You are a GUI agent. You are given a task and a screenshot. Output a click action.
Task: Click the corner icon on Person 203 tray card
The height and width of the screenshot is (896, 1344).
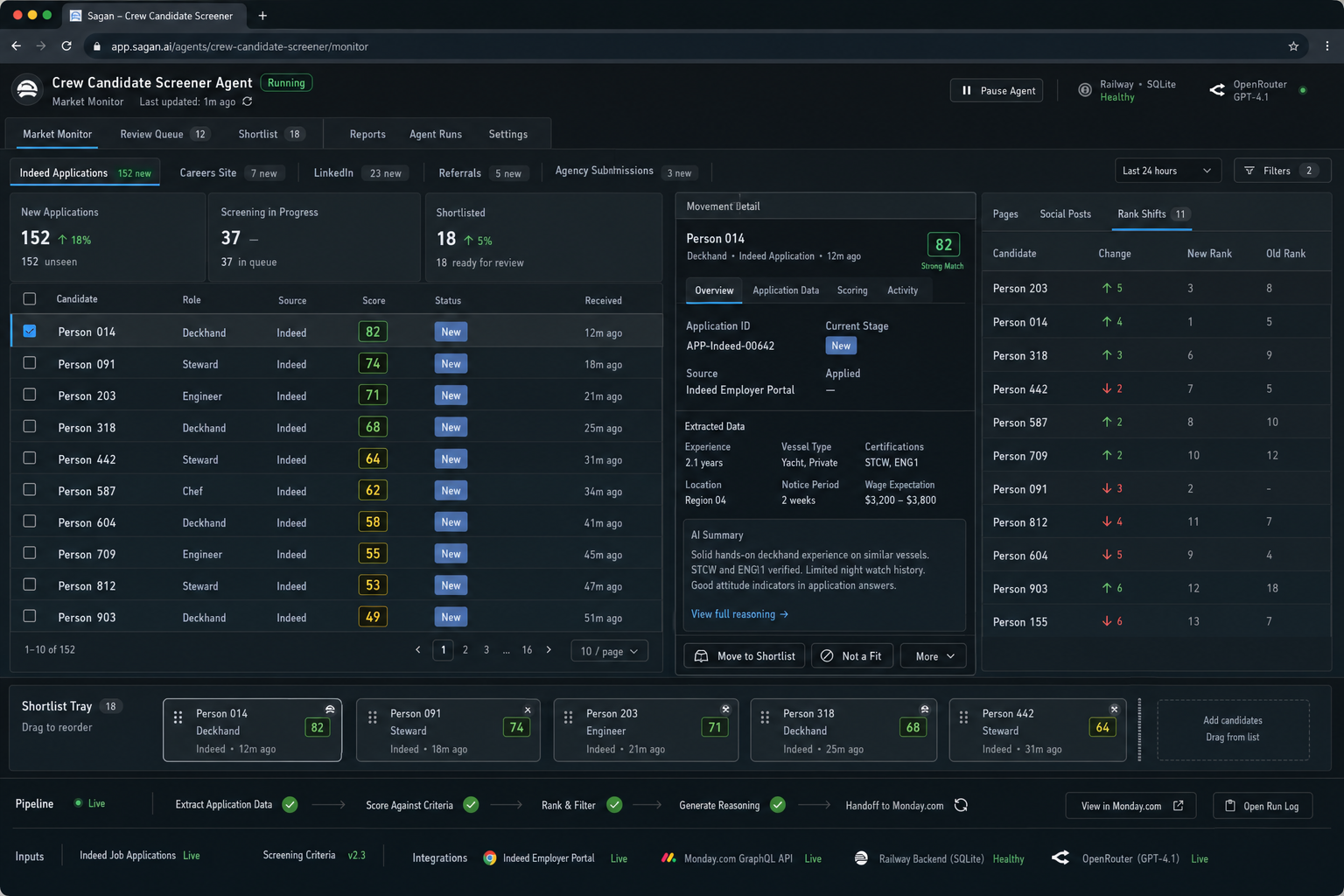[725, 710]
